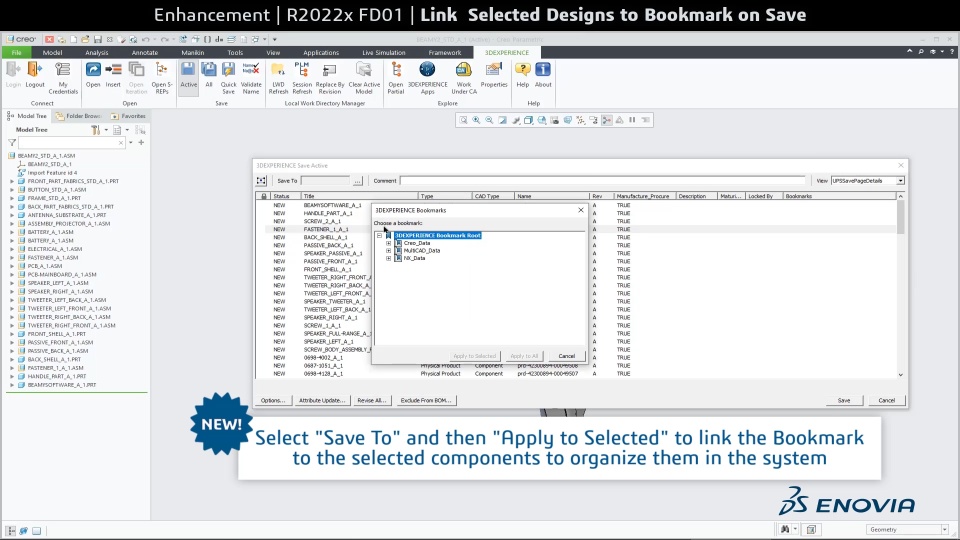This screenshot has height=540, width=960.
Task: Click Save To browse ellipsis button
Action: (358, 181)
